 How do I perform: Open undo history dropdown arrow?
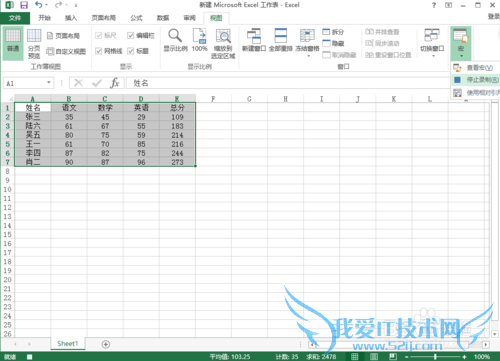tap(46, 5)
